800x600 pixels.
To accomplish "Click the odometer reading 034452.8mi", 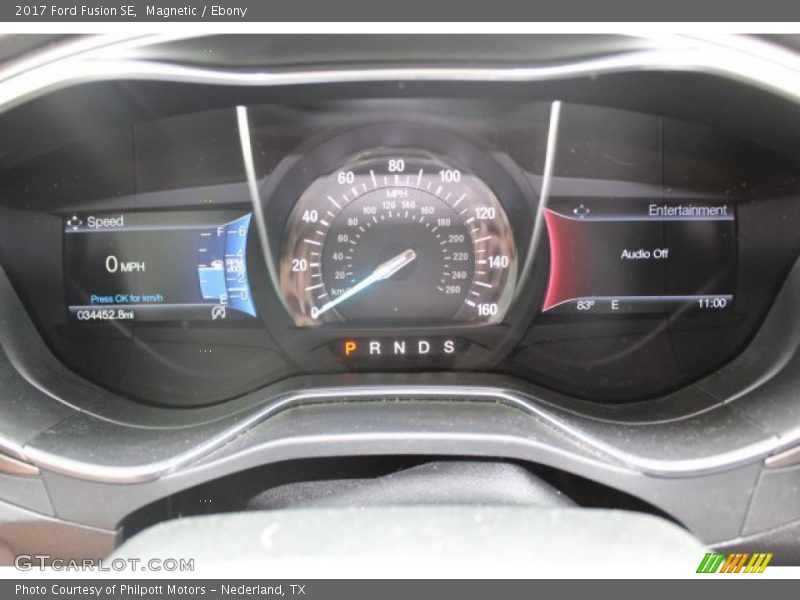I will pyautogui.click(x=106, y=315).
